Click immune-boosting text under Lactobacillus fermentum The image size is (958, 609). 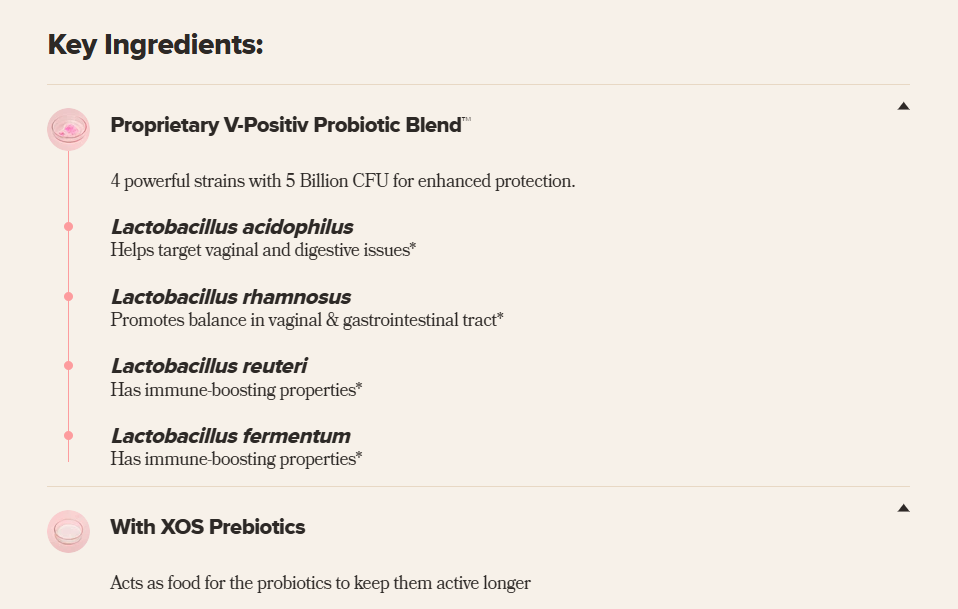(x=236, y=459)
